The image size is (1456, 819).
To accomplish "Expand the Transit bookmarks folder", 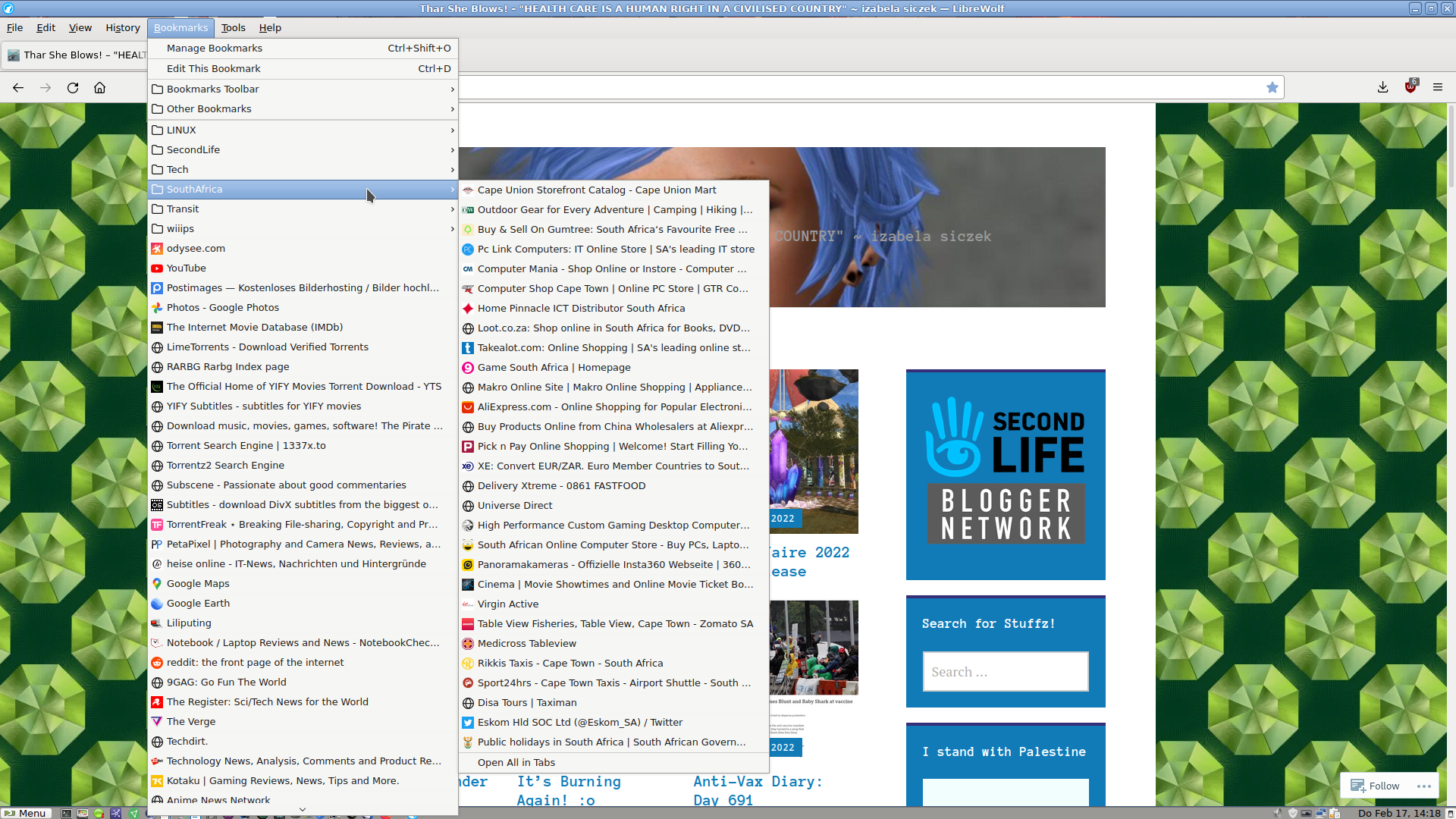I will 303,209.
